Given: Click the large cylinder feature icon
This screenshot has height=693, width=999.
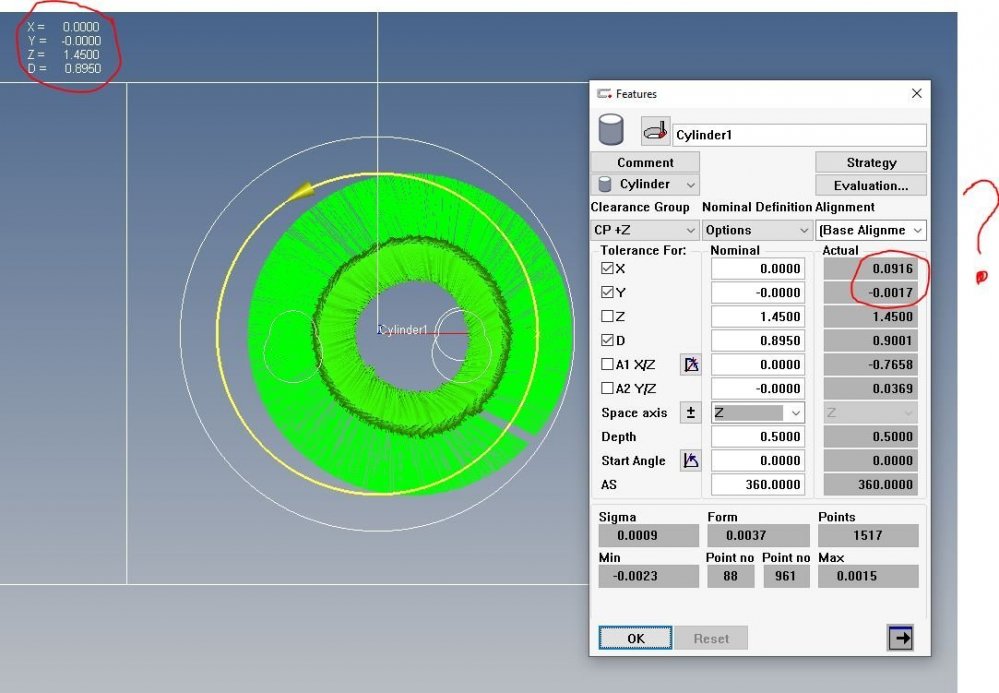Looking at the screenshot, I should click(x=610, y=130).
